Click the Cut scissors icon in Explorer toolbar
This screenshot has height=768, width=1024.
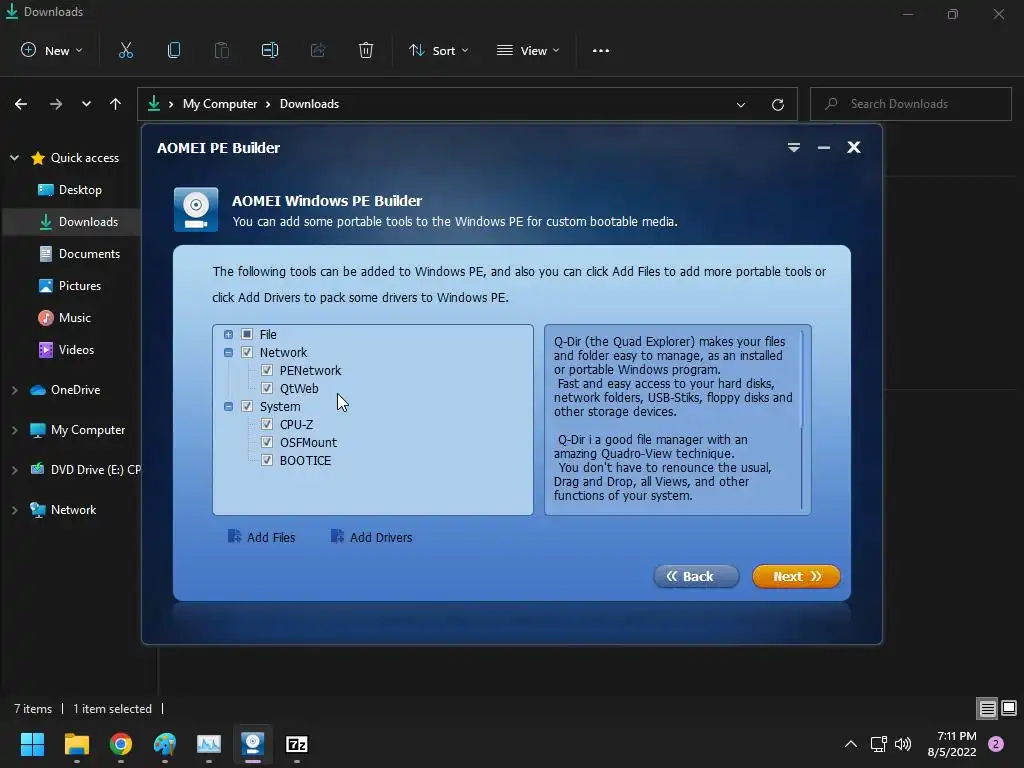[126, 50]
